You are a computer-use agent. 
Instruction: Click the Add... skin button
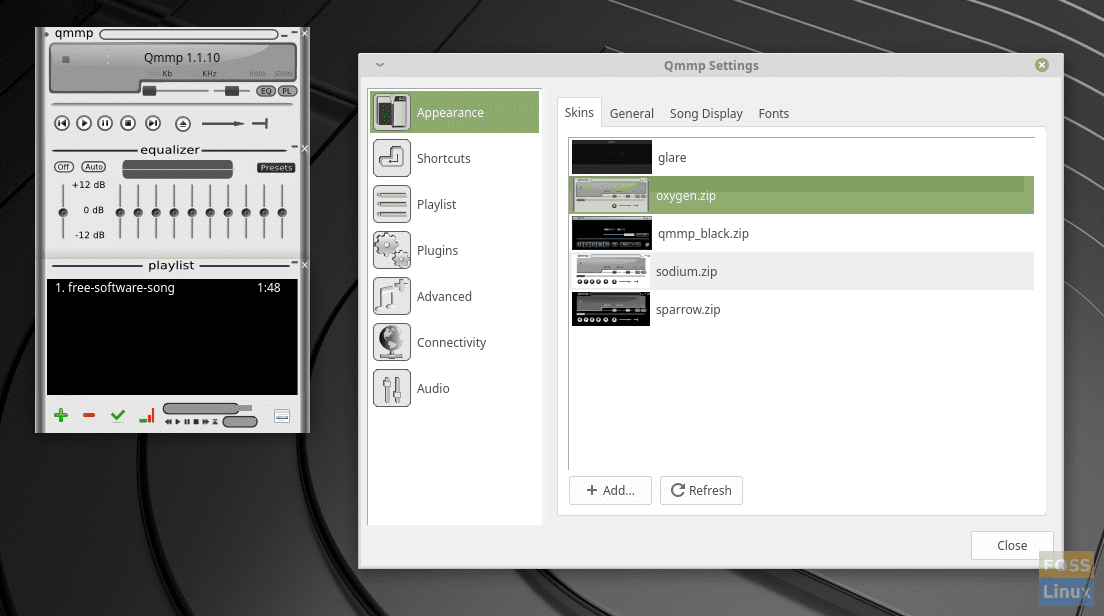[610, 491]
